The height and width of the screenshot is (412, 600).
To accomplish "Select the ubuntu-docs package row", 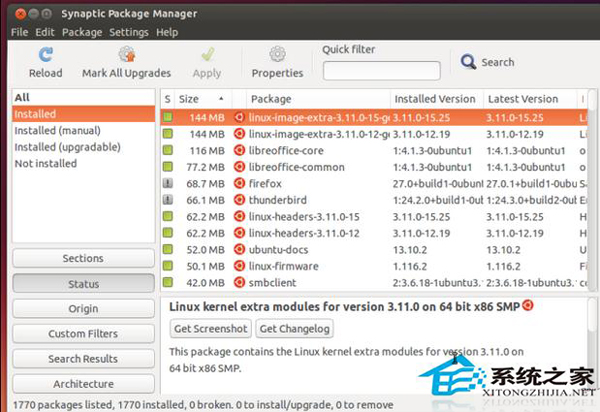I will coord(374,249).
